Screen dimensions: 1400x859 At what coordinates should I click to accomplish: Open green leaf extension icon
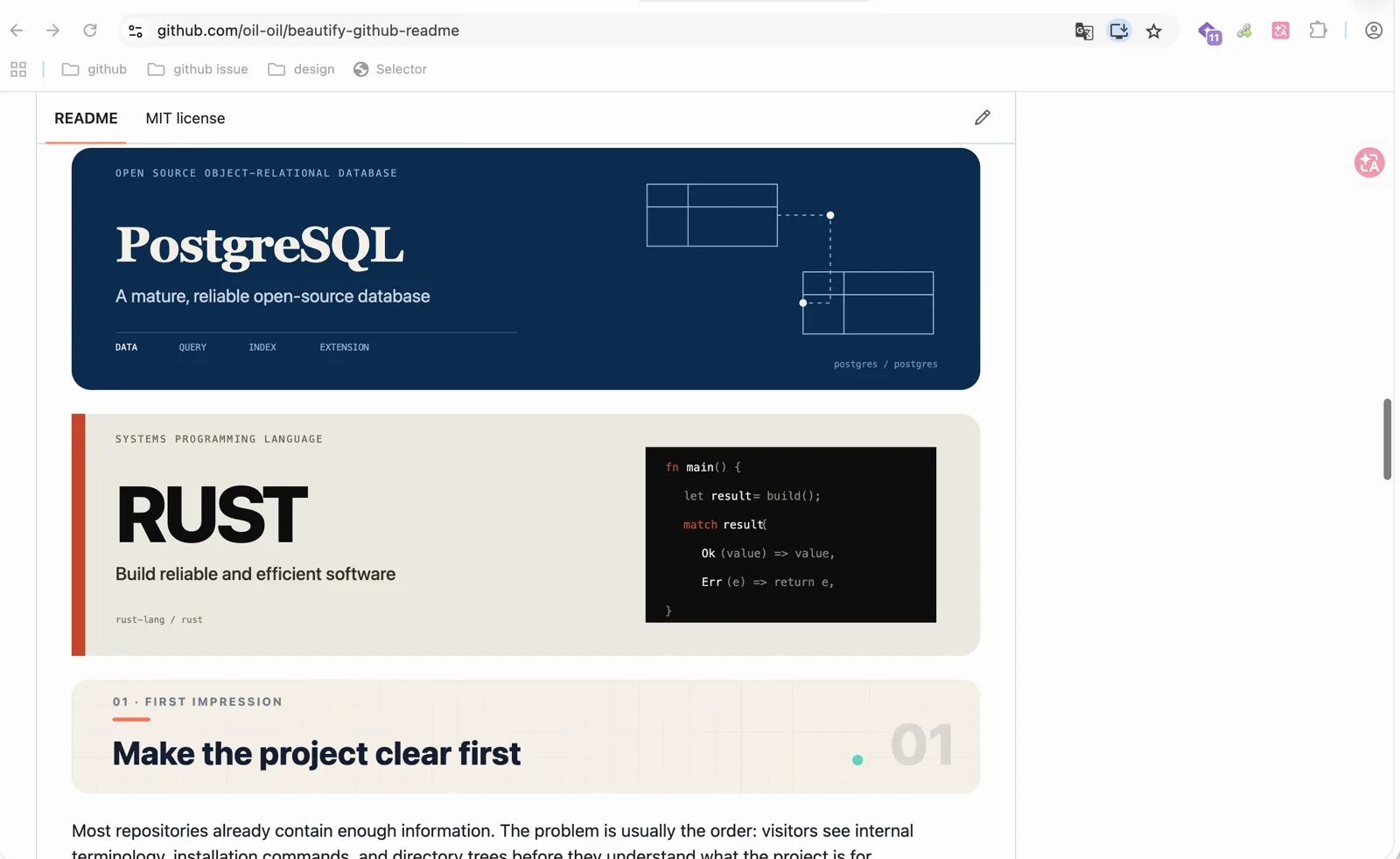[x=1244, y=31]
